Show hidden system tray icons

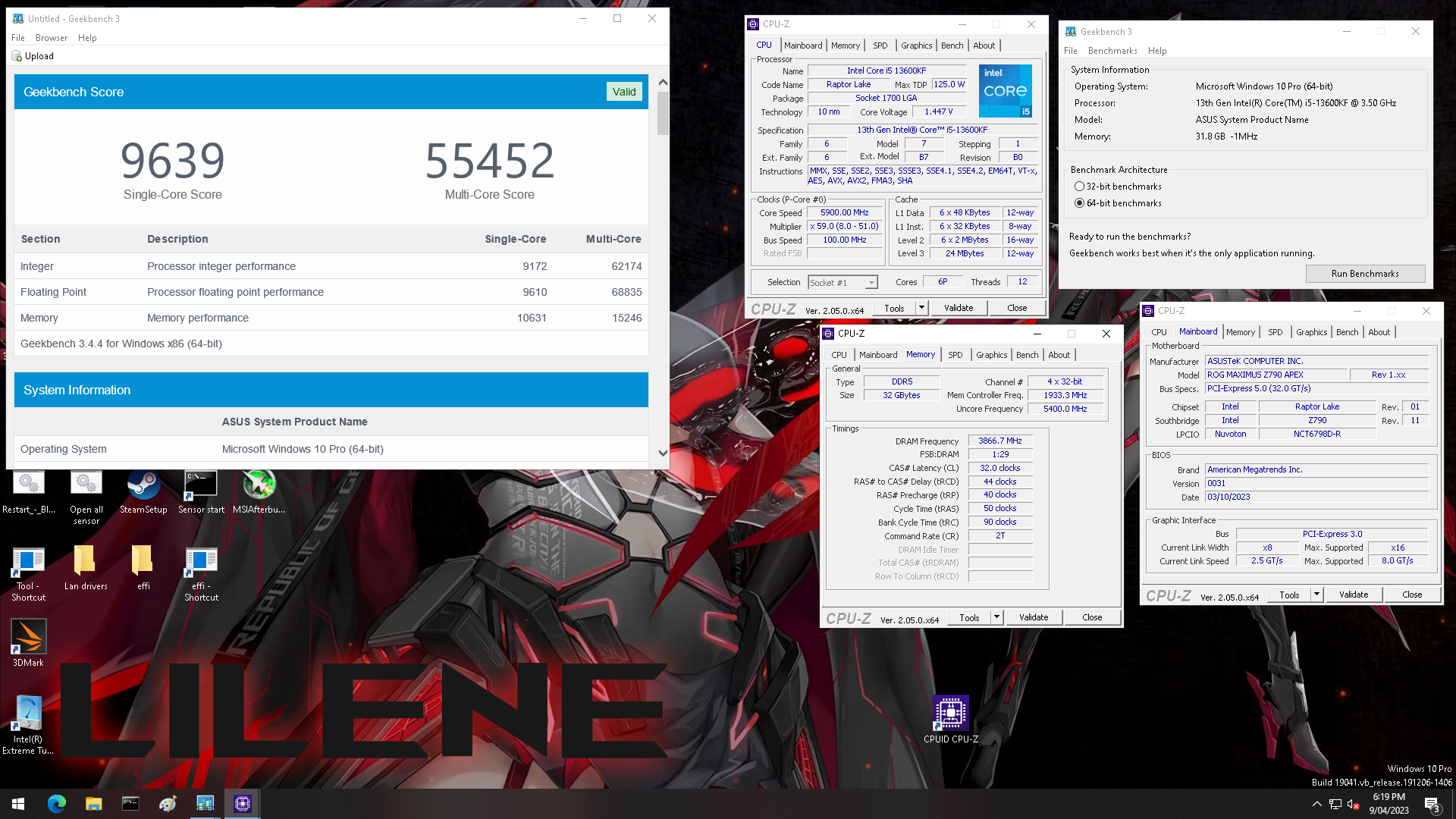pyautogui.click(x=1316, y=804)
